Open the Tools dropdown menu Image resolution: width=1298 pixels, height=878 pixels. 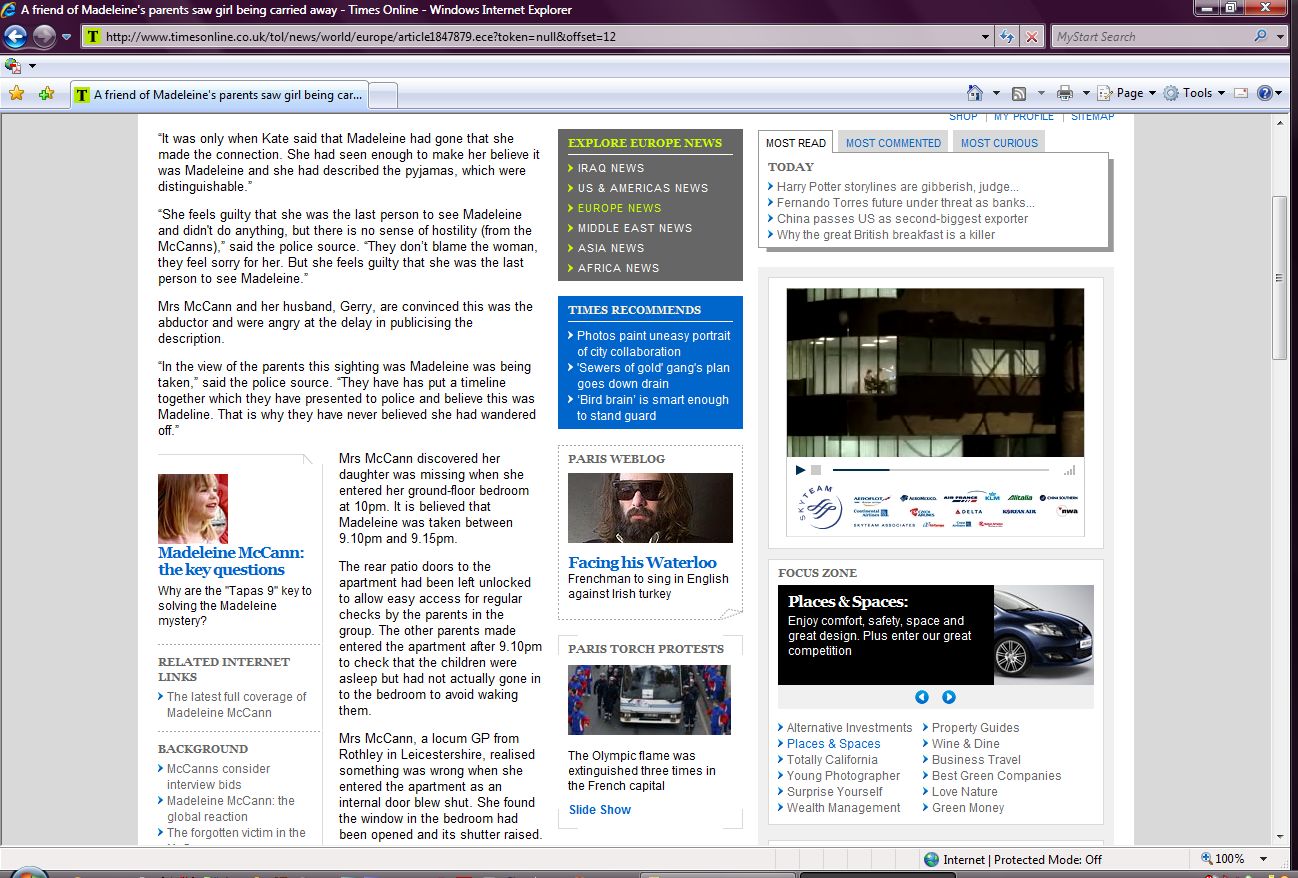click(x=1196, y=93)
